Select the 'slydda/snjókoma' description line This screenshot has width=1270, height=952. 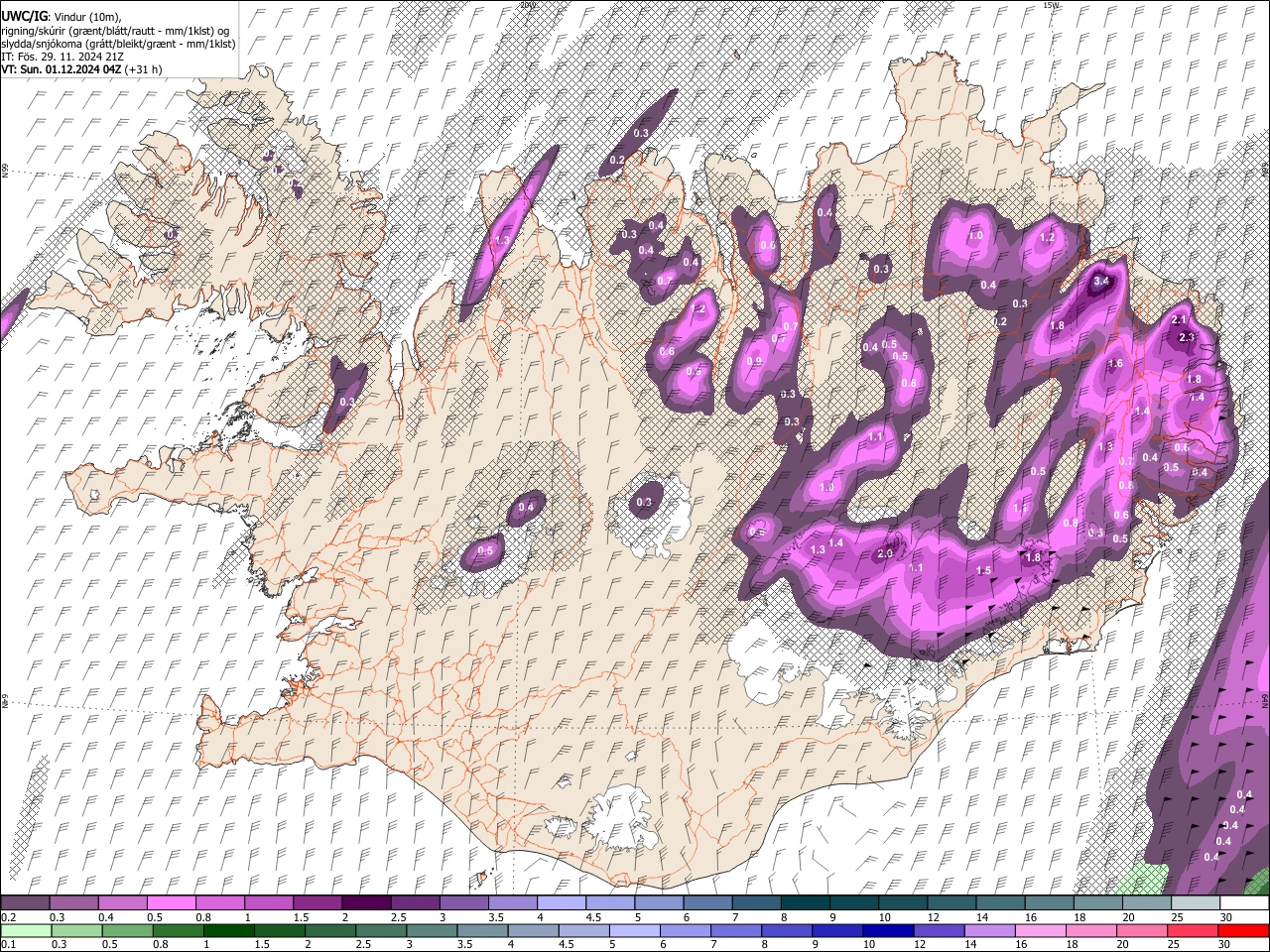pyautogui.click(x=118, y=44)
